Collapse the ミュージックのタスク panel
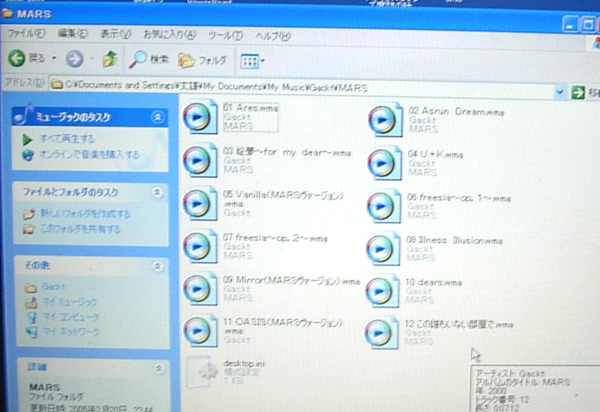 (158, 117)
